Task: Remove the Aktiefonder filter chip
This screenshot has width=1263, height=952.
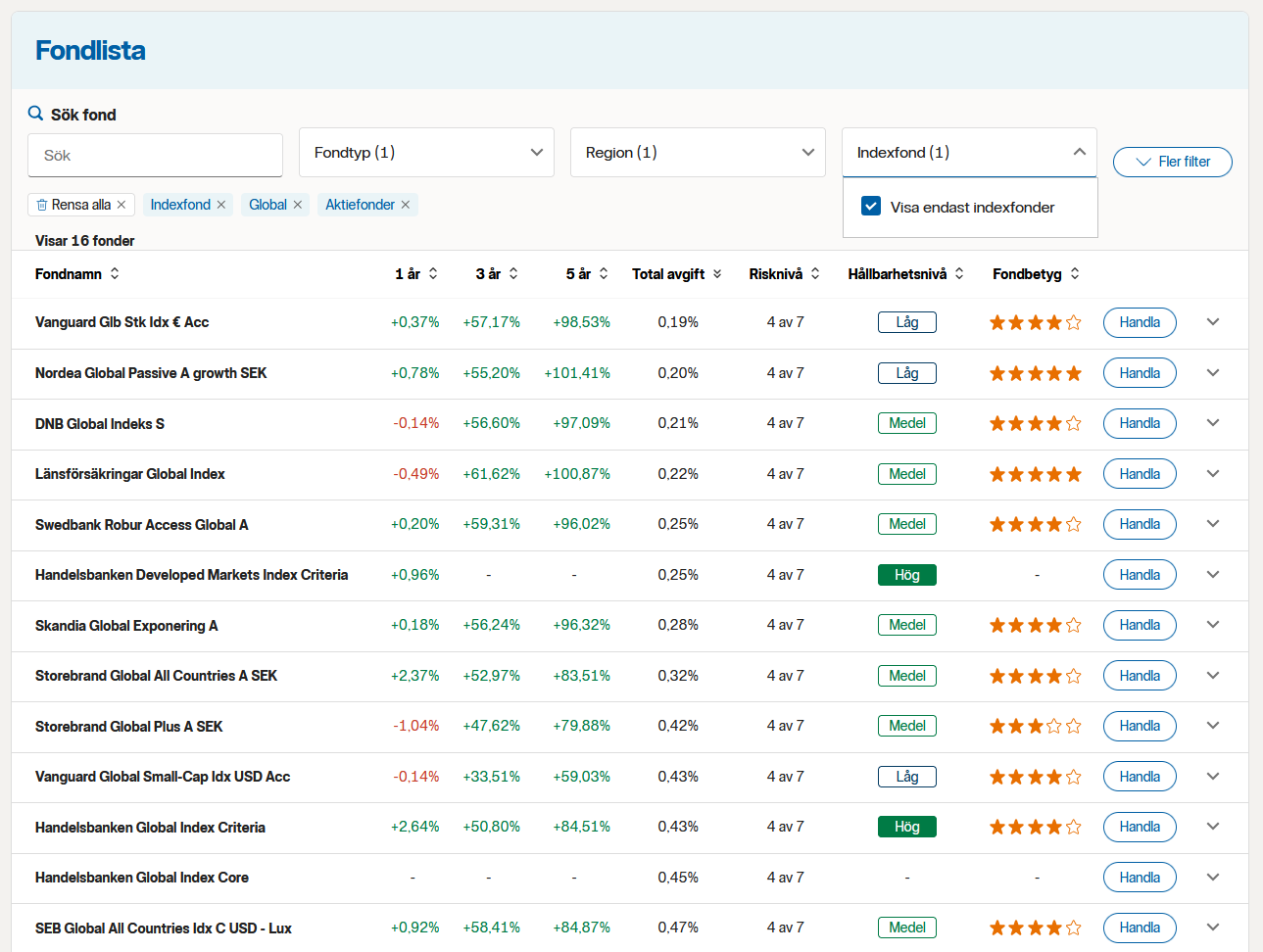Action: pyautogui.click(x=406, y=205)
